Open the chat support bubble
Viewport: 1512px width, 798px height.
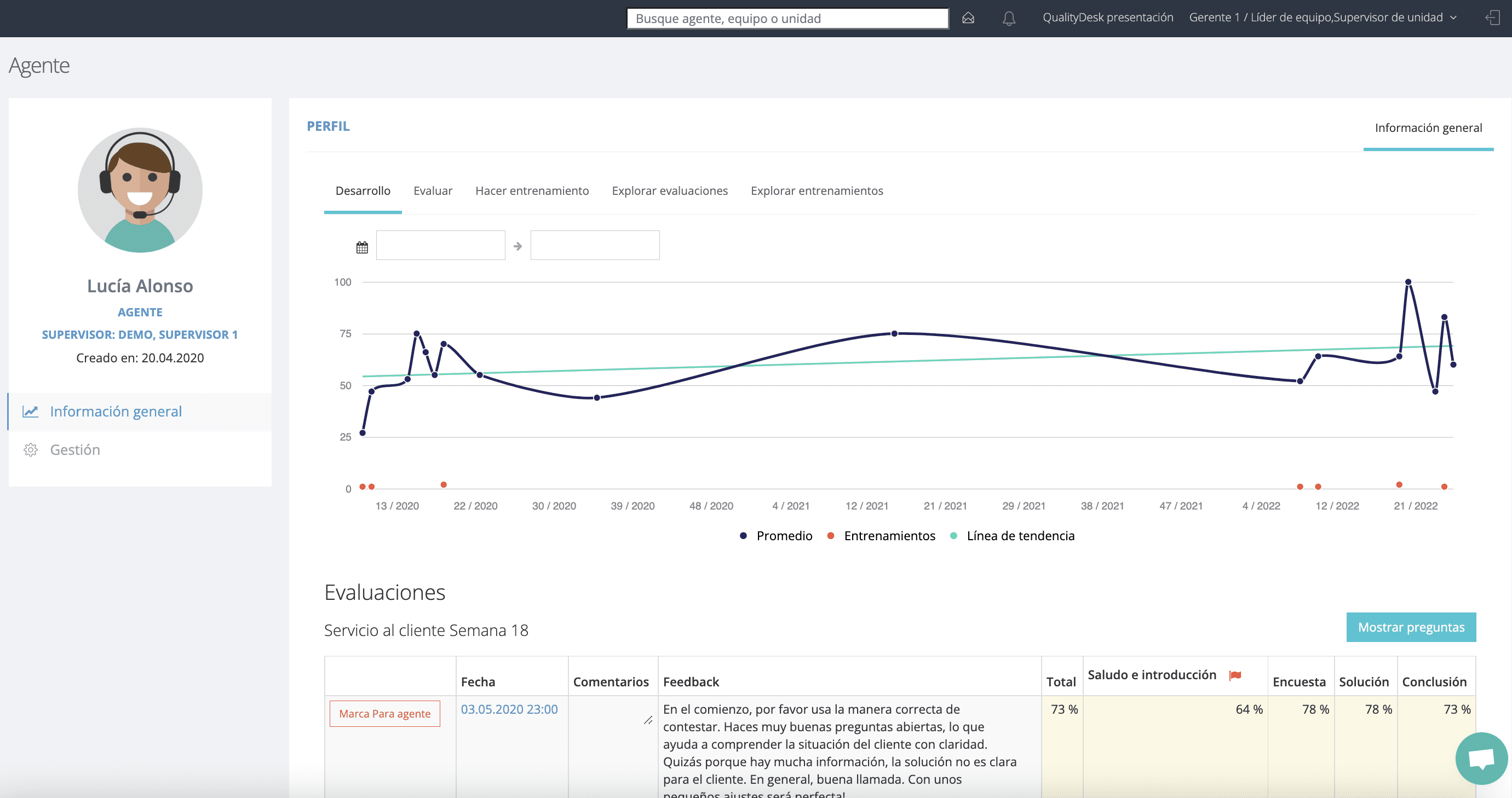click(x=1481, y=758)
